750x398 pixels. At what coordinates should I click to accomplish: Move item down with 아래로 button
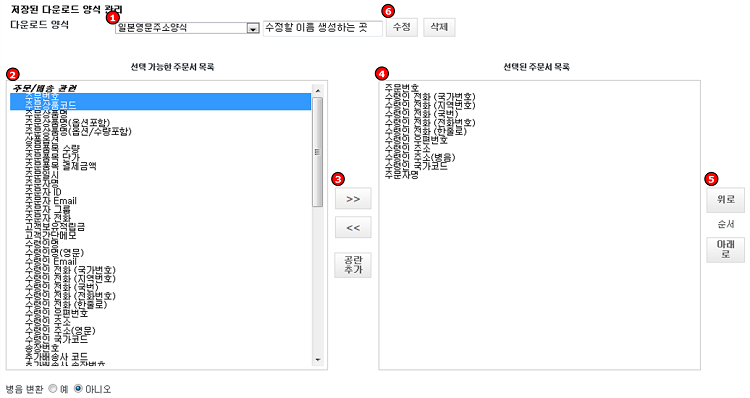click(x=726, y=250)
